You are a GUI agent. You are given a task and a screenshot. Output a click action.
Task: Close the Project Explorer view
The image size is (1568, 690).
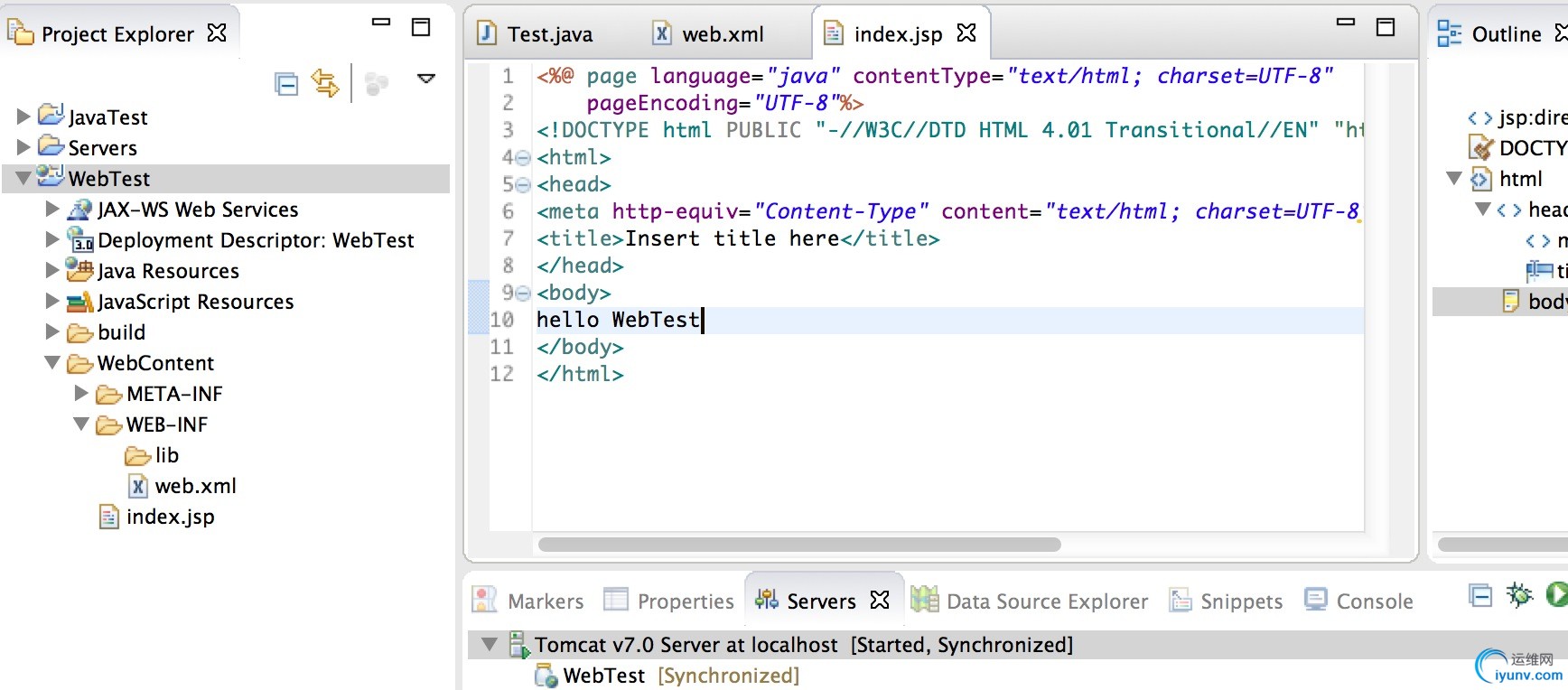click(217, 33)
